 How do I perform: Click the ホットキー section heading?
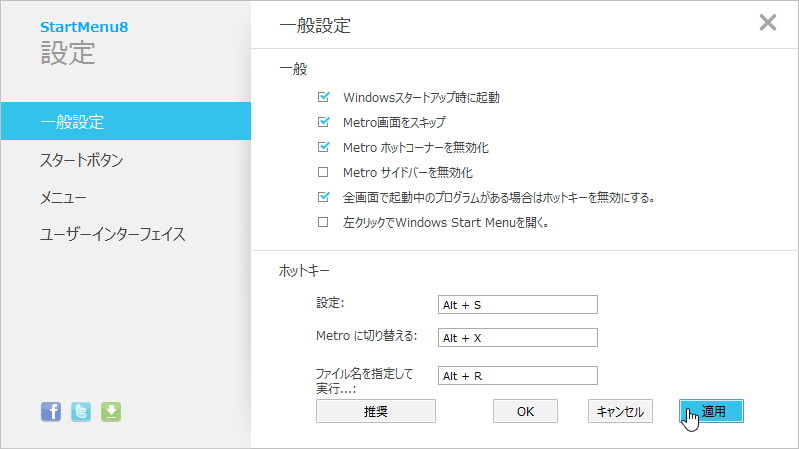pos(304,271)
